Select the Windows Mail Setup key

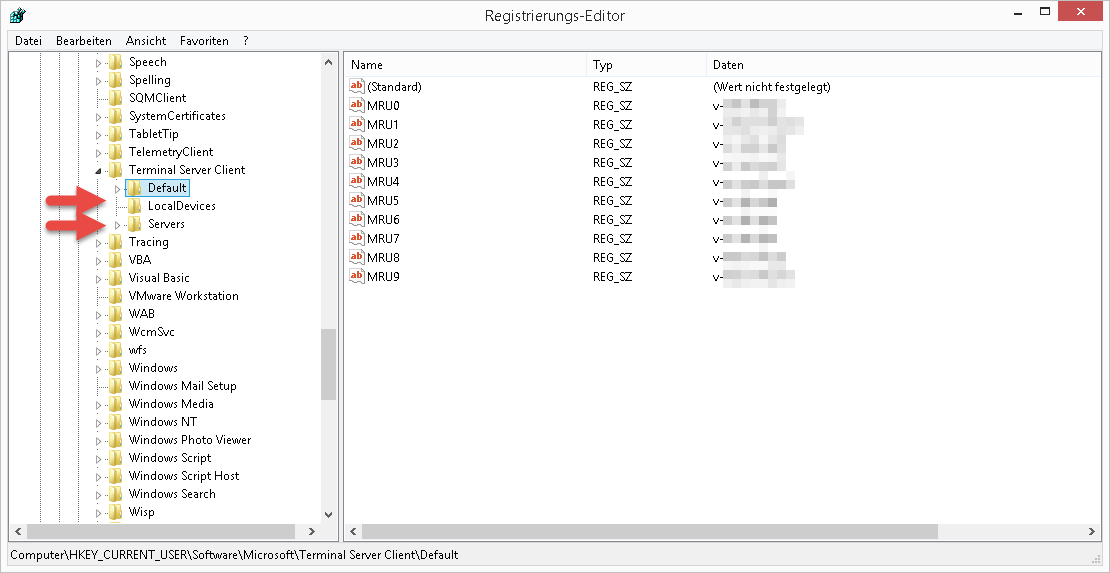[x=183, y=386]
